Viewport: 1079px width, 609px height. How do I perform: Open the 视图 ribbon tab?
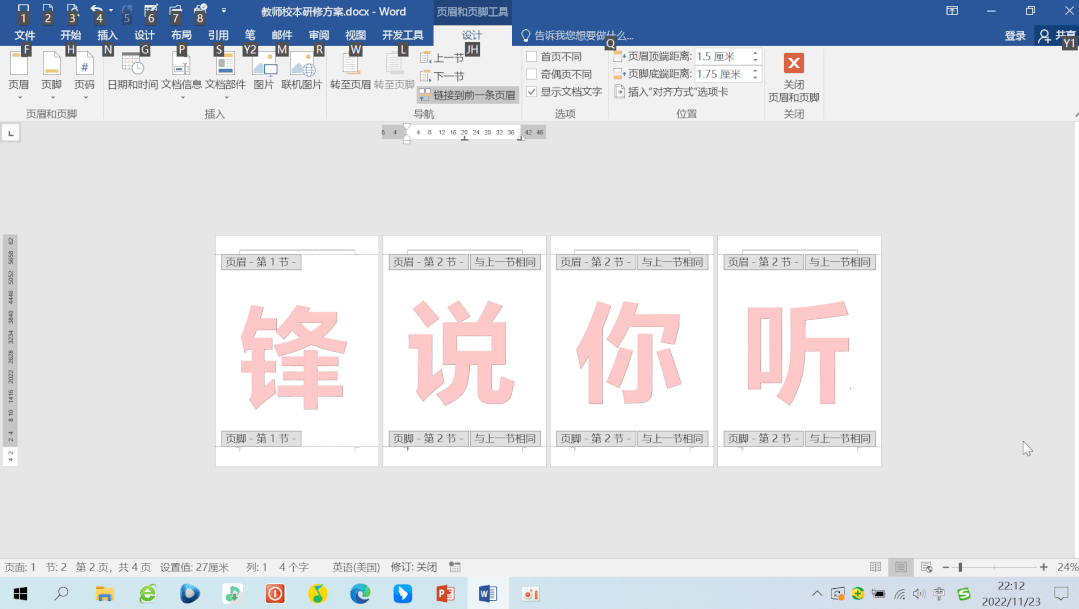[356, 33]
